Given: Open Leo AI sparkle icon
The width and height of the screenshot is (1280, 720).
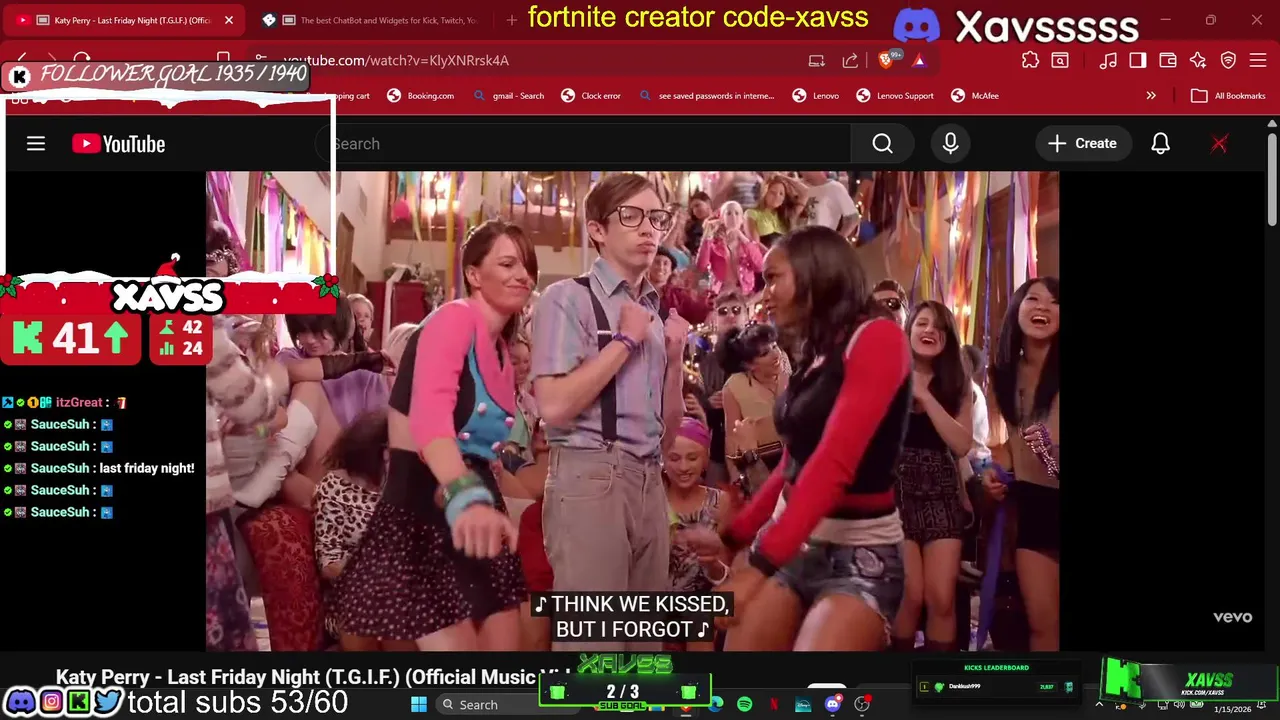Looking at the screenshot, I should click(1198, 61).
